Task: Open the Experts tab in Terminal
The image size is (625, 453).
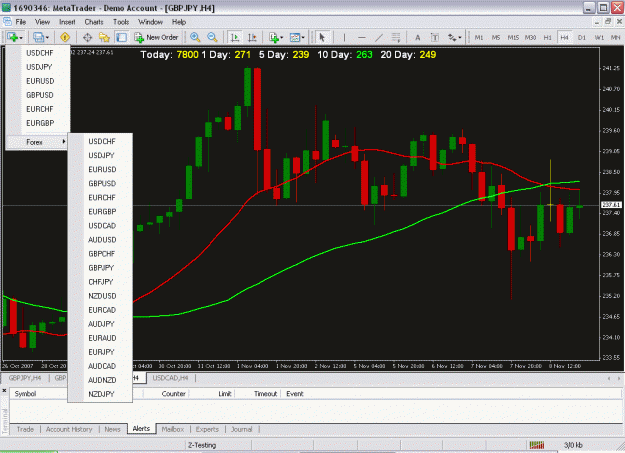Action: coord(207,429)
